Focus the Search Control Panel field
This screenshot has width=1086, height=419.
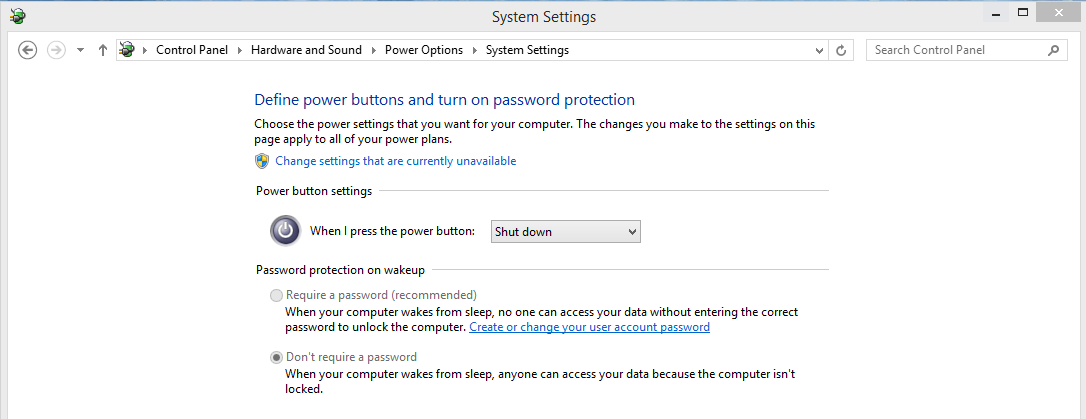click(955, 50)
